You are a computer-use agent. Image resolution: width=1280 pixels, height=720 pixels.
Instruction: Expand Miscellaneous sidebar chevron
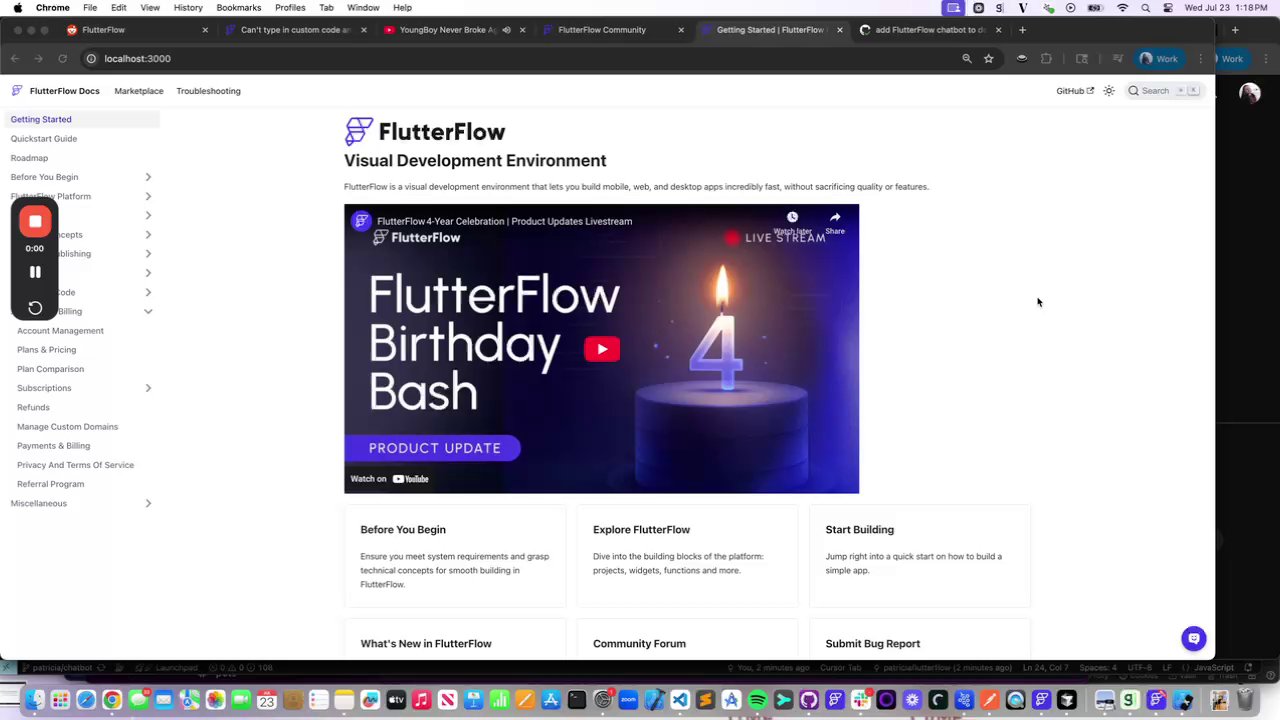tap(148, 503)
